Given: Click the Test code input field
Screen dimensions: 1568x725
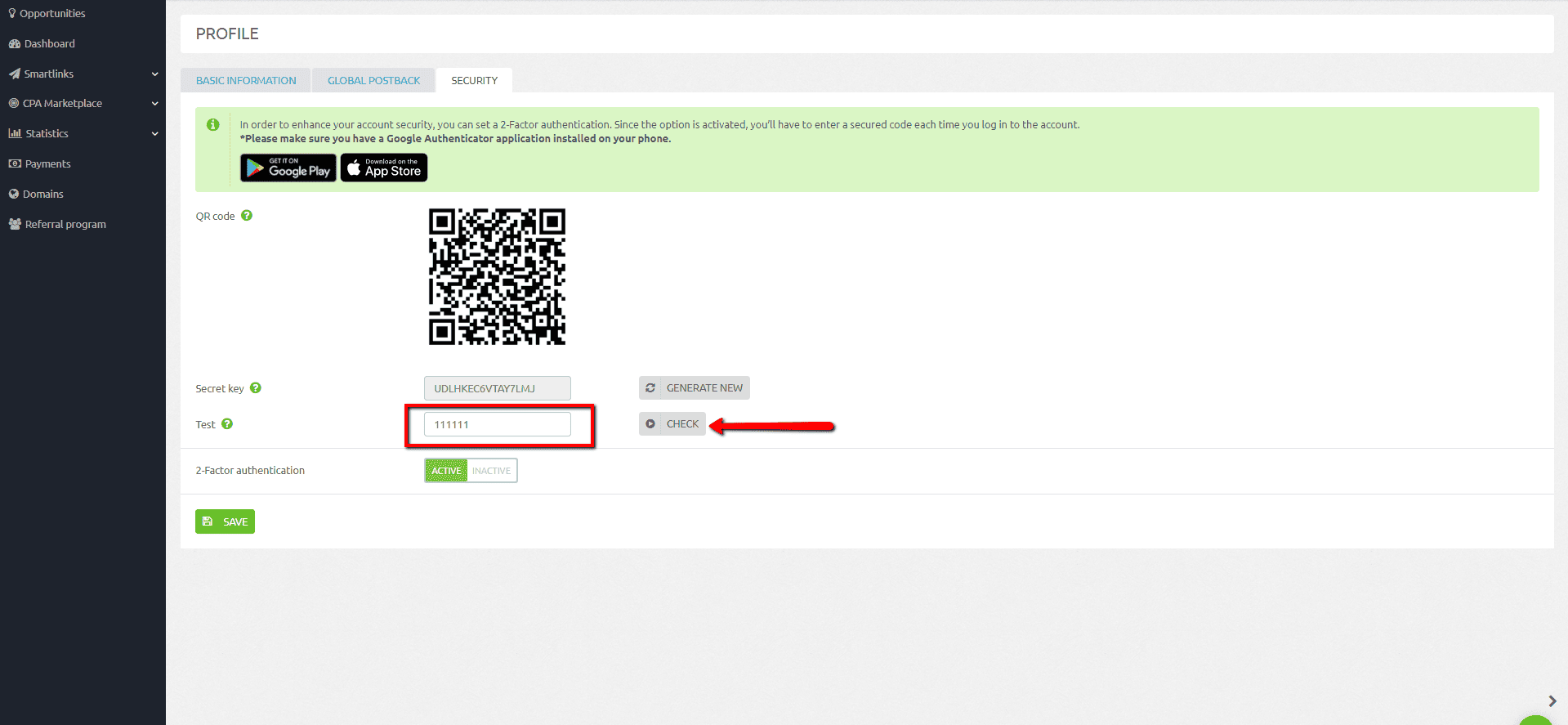Looking at the screenshot, I should coord(497,424).
